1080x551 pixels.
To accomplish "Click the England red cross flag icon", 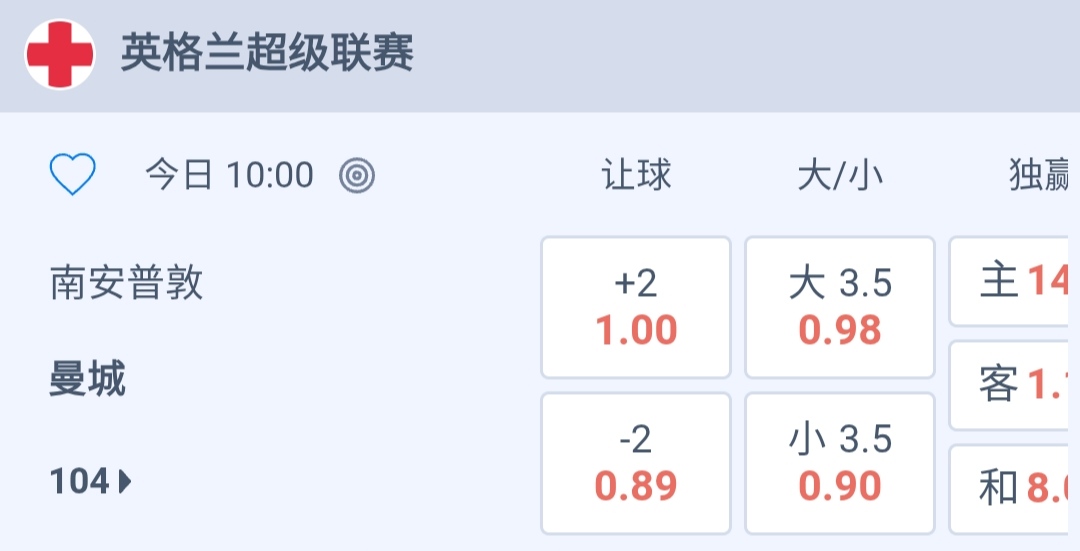I will pos(60,55).
